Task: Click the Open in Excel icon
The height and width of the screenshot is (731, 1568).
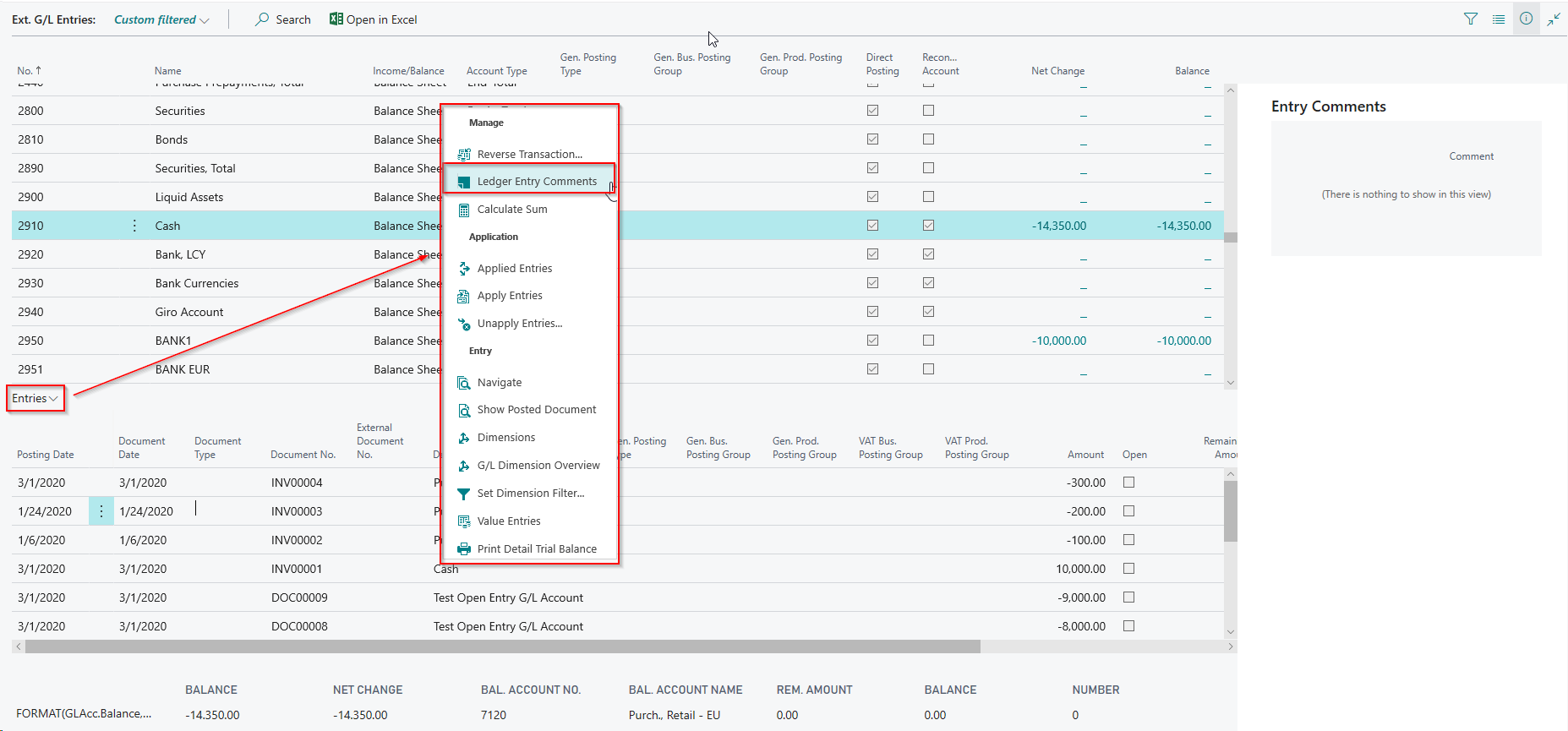Action: (x=336, y=19)
